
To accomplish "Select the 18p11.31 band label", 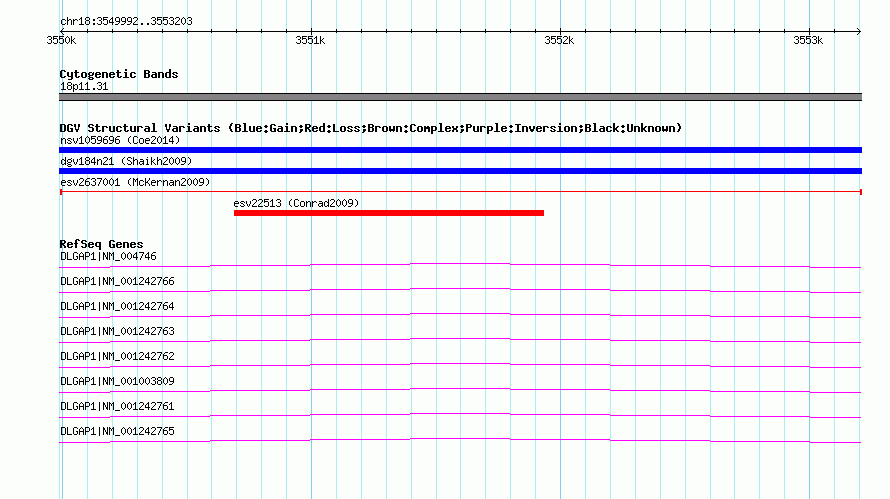I will coord(84,86).
